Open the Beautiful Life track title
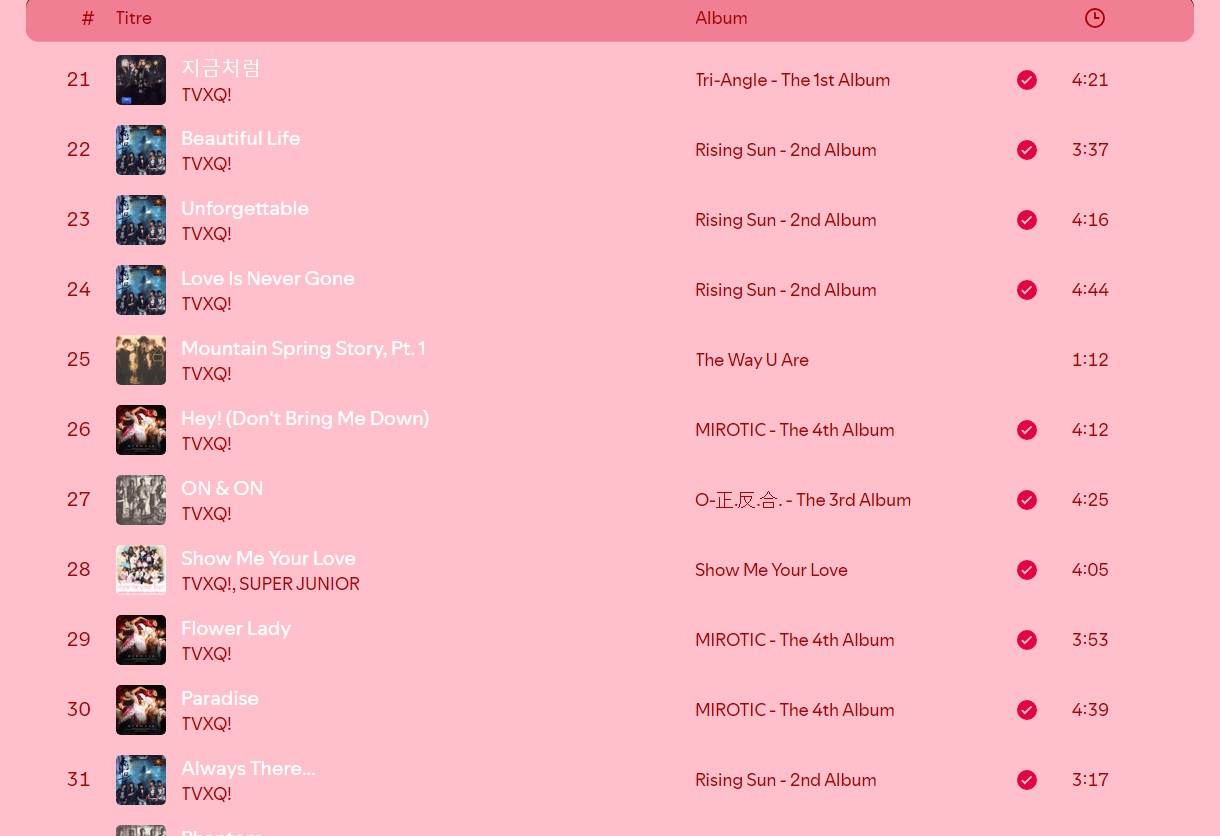The image size is (1220, 836). click(241, 138)
